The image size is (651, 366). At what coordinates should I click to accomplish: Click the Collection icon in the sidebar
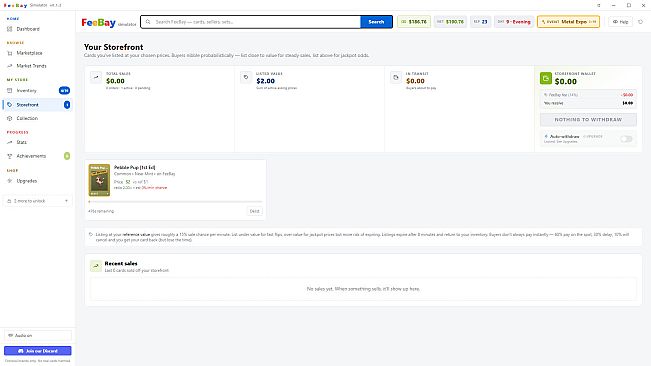pyautogui.click(x=10, y=118)
